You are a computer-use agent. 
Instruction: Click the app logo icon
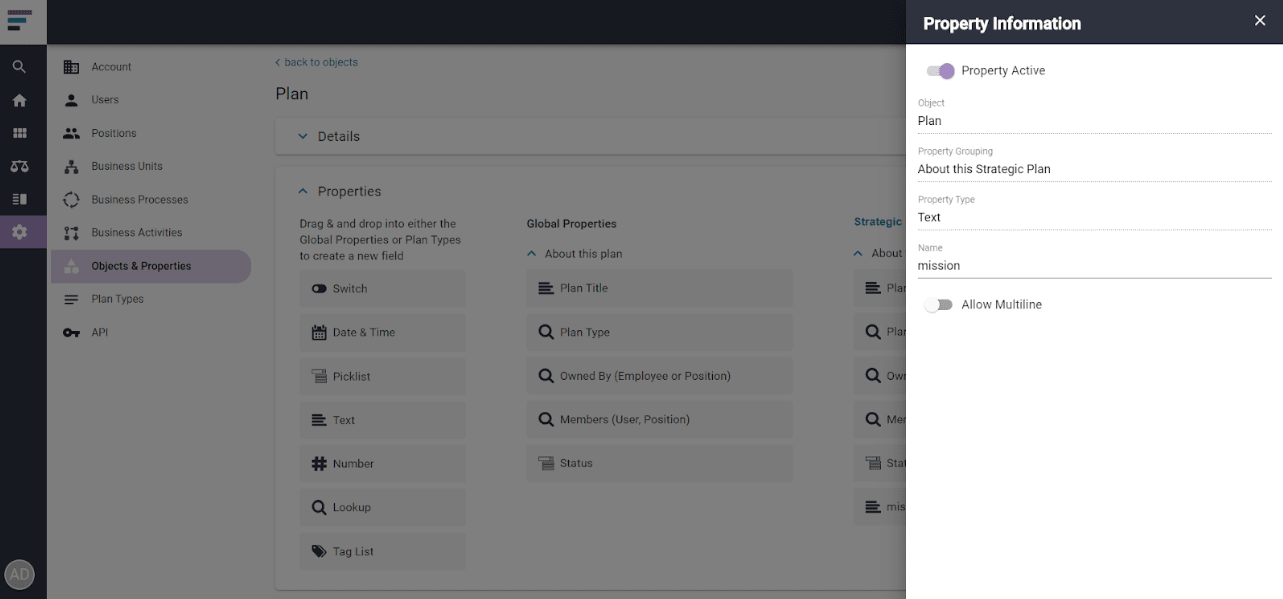(x=19, y=21)
